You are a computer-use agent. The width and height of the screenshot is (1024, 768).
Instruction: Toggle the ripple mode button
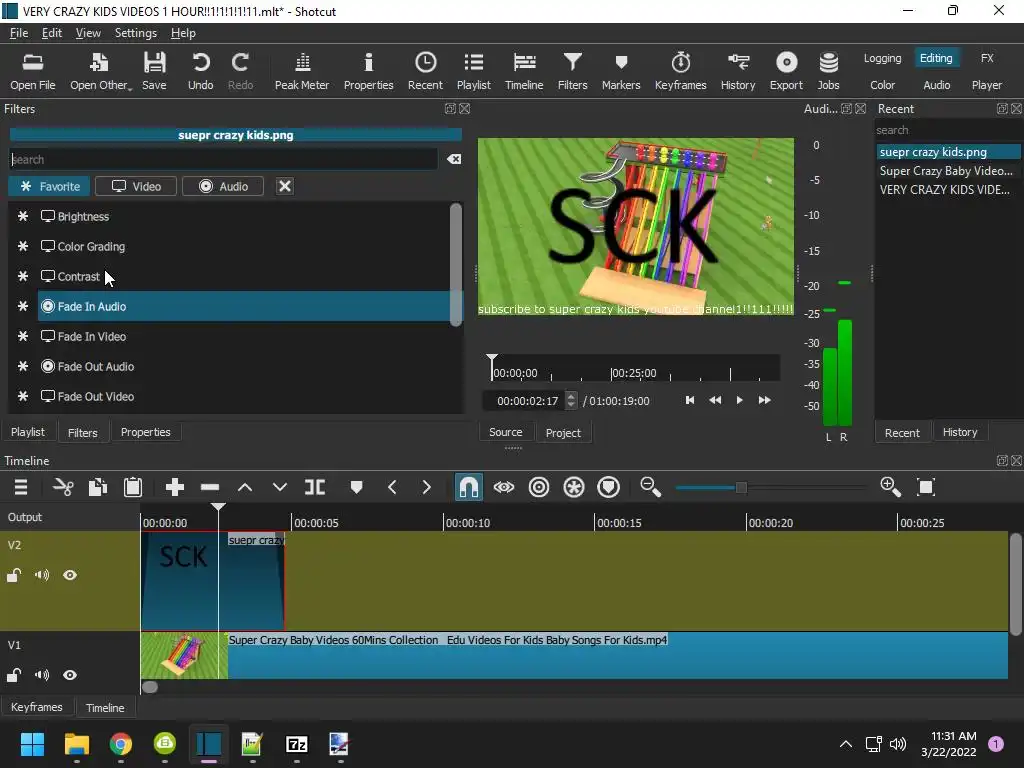click(539, 487)
